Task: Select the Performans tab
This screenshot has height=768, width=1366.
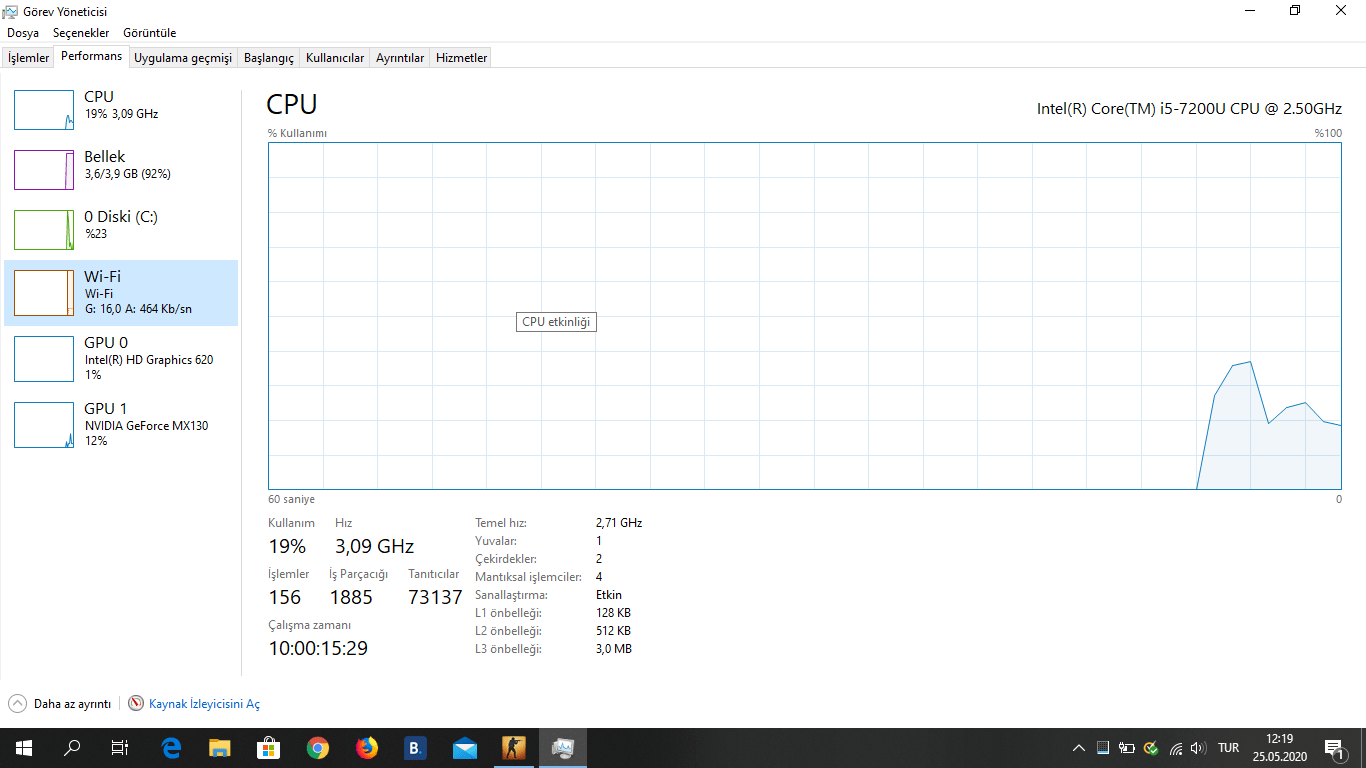Action: point(92,57)
